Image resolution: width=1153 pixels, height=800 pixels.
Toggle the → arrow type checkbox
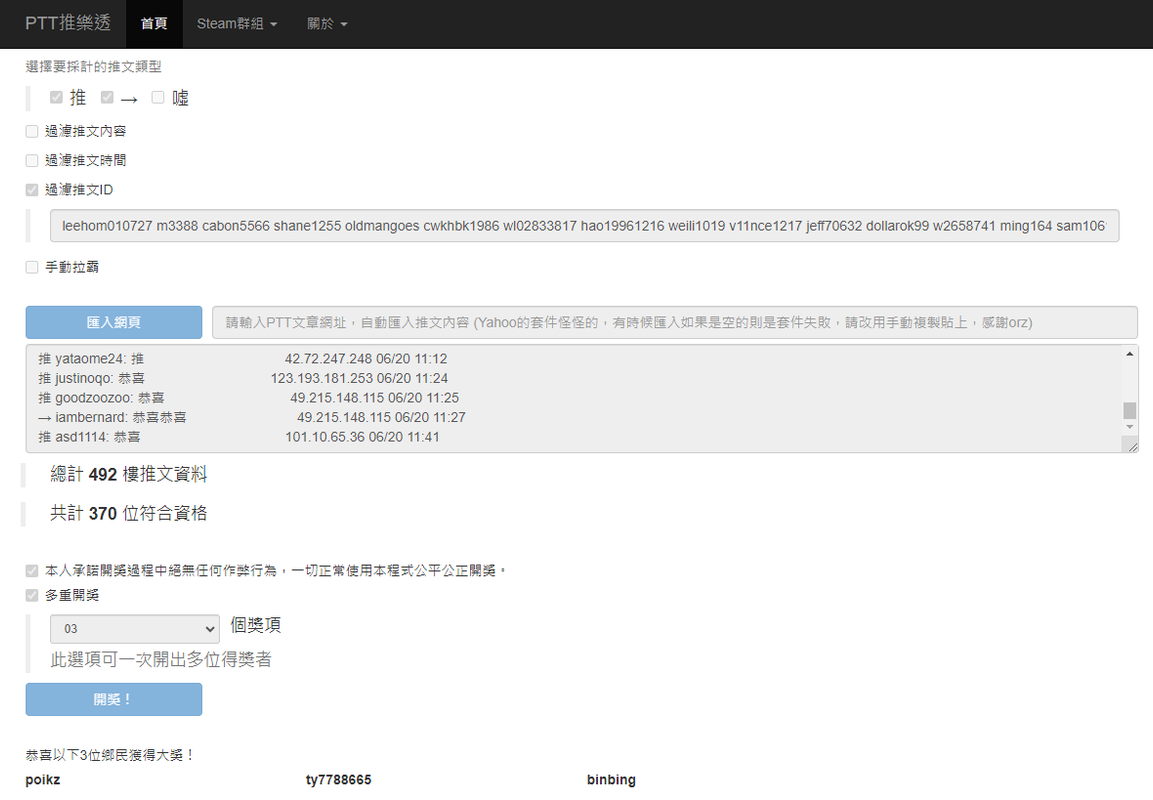pos(107,97)
